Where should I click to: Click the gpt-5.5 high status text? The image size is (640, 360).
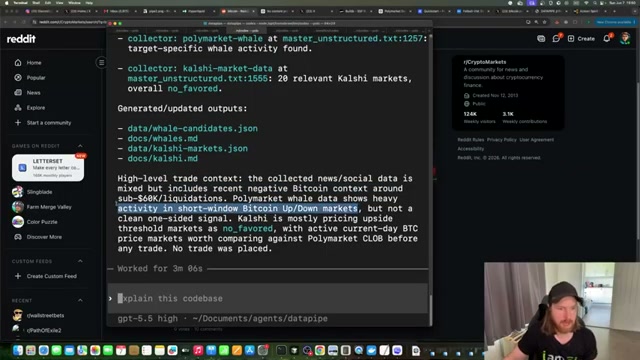tap(147, 318)
